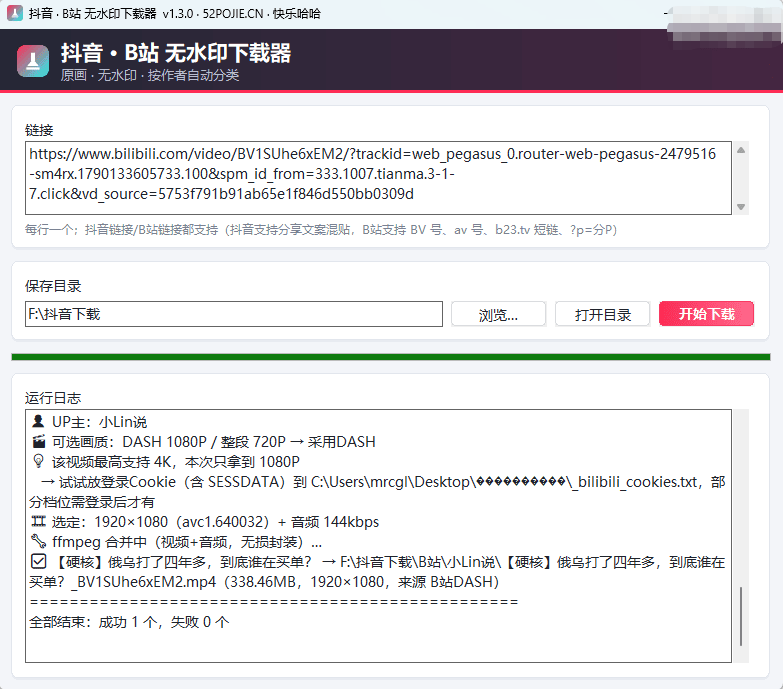Click the lightbulb icon beside 该视频最高支持 4K

[x=38, y=461]
